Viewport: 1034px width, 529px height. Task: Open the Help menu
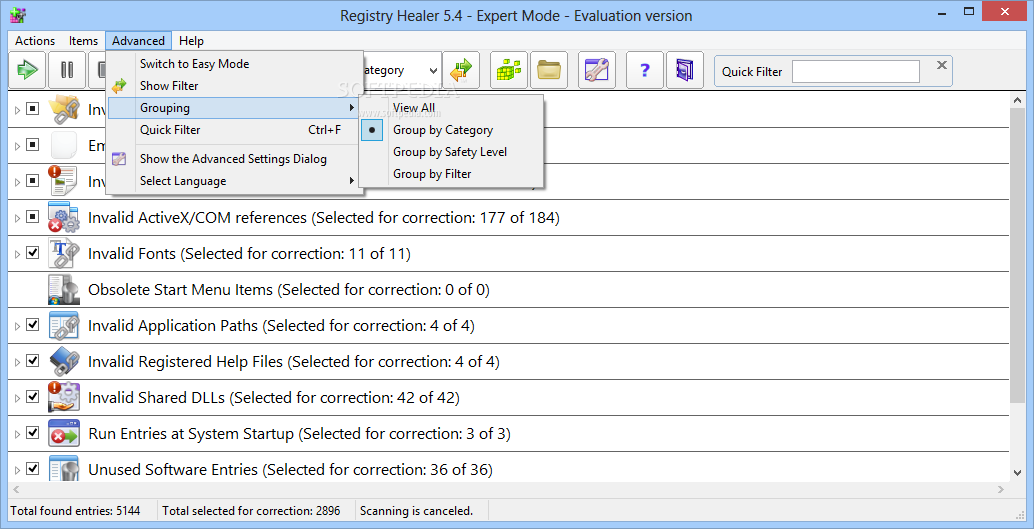[x=191, y=40]
